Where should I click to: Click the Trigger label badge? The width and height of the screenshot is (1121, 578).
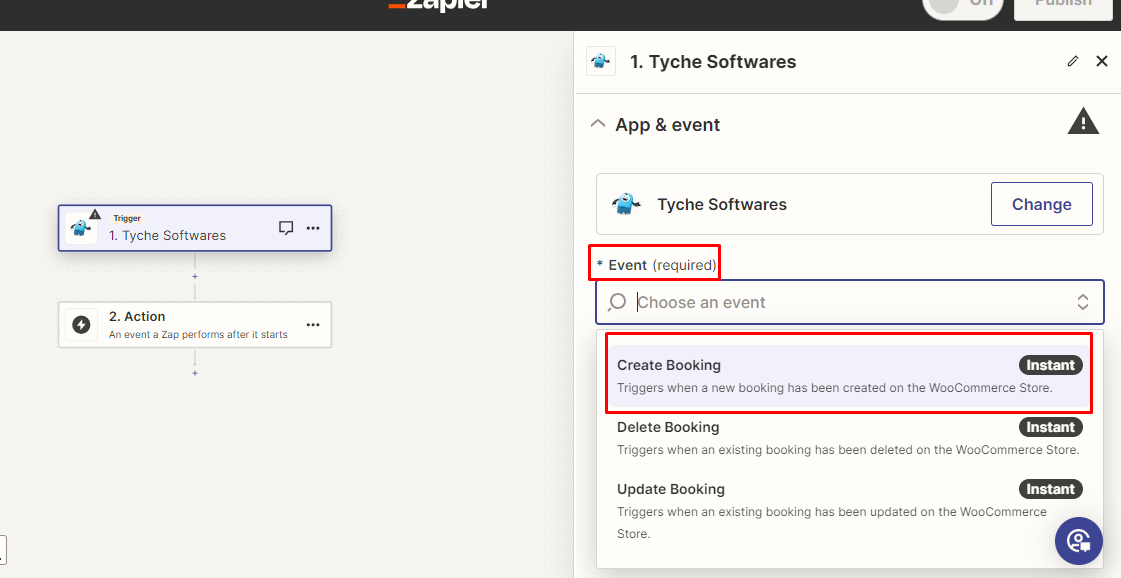pyautogui.click(x=127, y=218)
